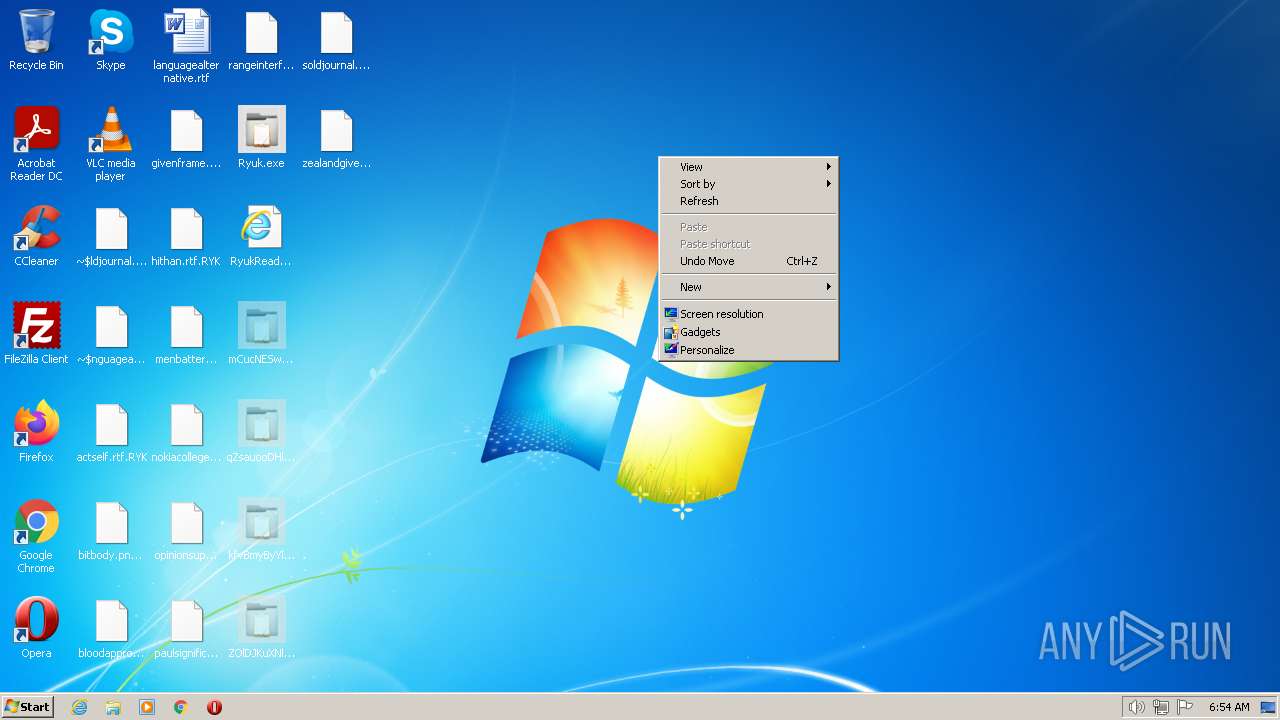Viewport: 1280px width, 720px height.
Task: Open the volume control in system tray
Action: click(1136, 707)
